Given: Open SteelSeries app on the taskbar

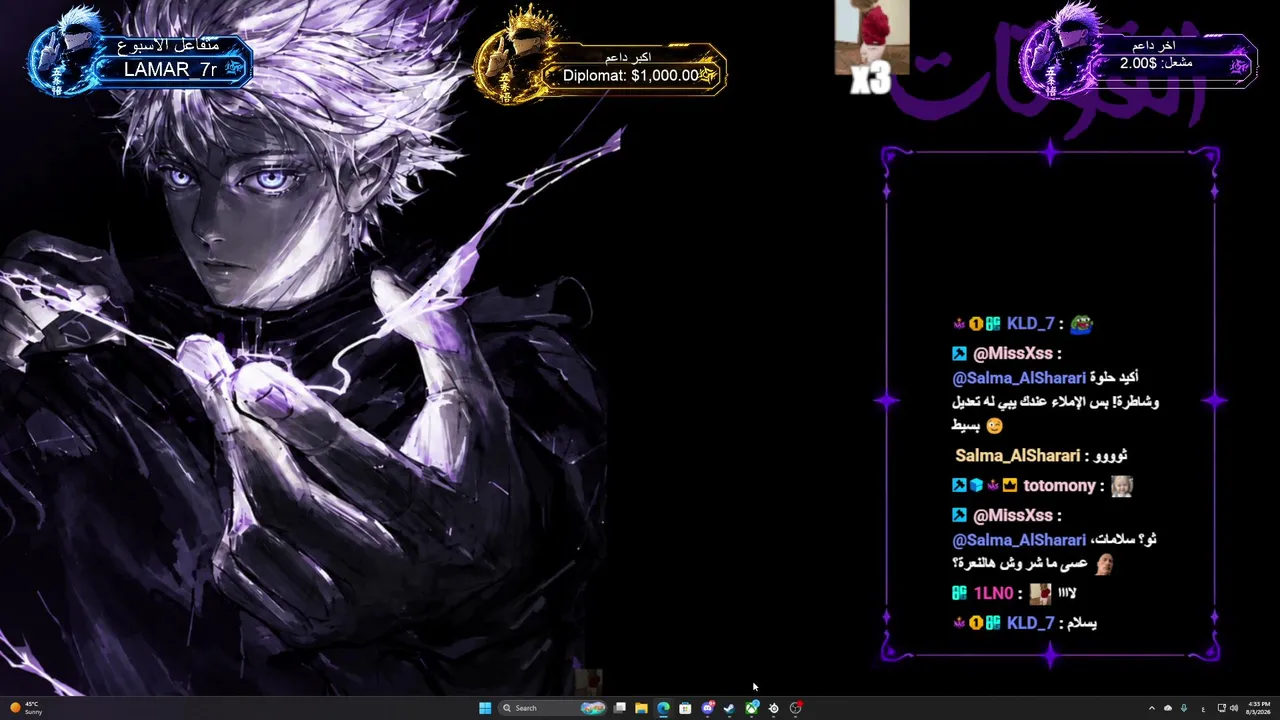Looking at the screenshot, I should point(773,708).
